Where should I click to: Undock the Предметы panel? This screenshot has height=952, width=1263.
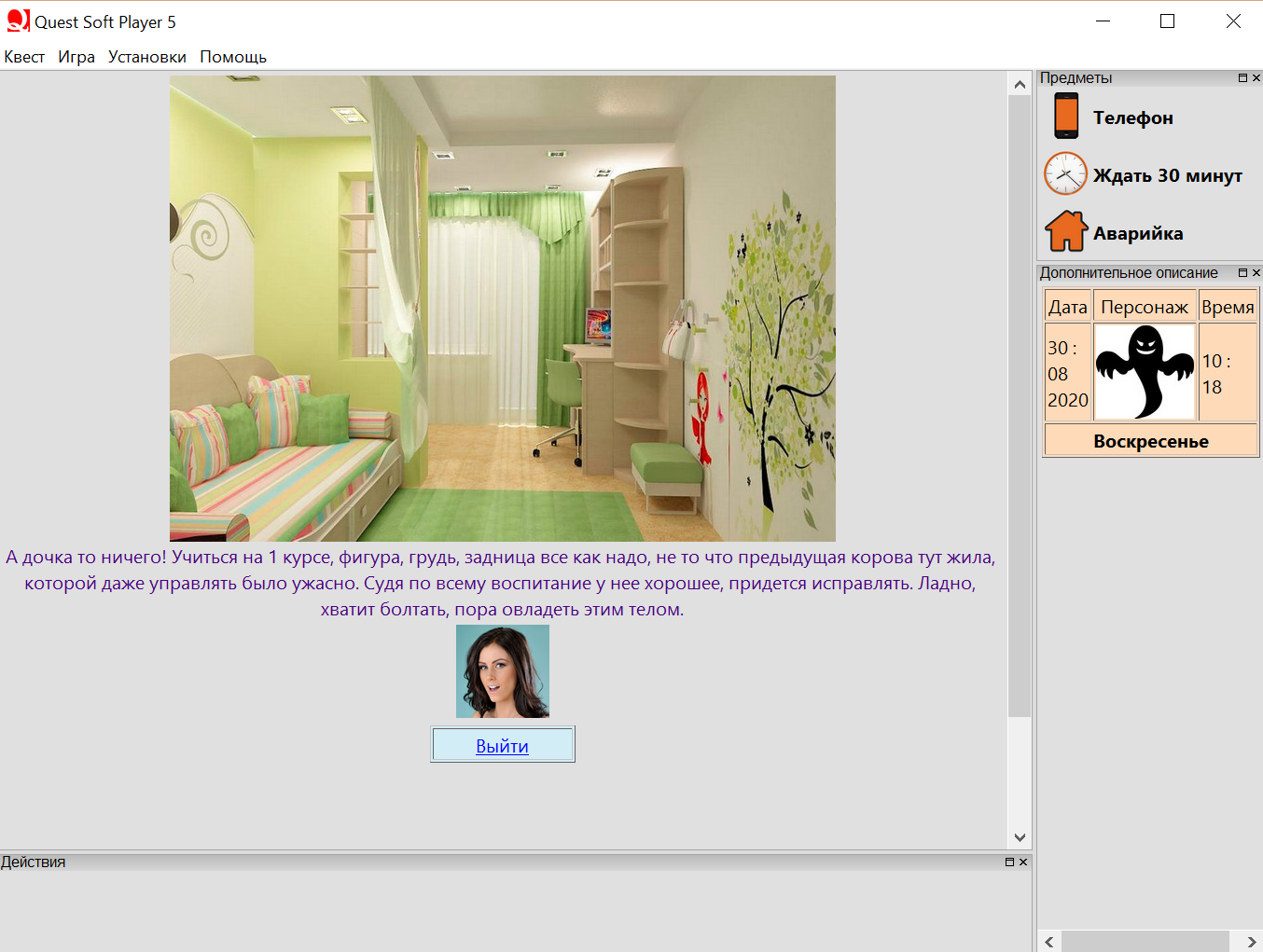tap(1242, 78)
